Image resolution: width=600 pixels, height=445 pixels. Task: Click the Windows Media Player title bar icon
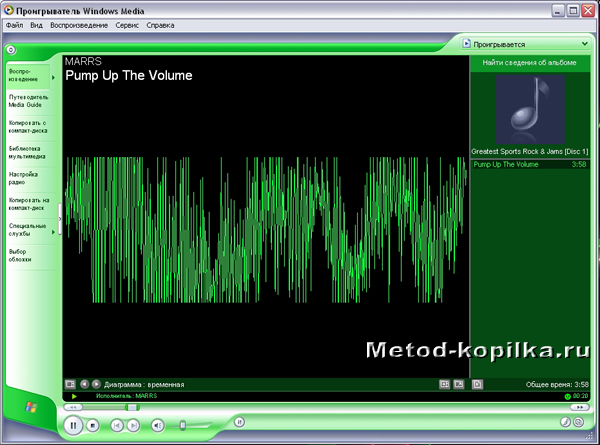pos(8,10)
